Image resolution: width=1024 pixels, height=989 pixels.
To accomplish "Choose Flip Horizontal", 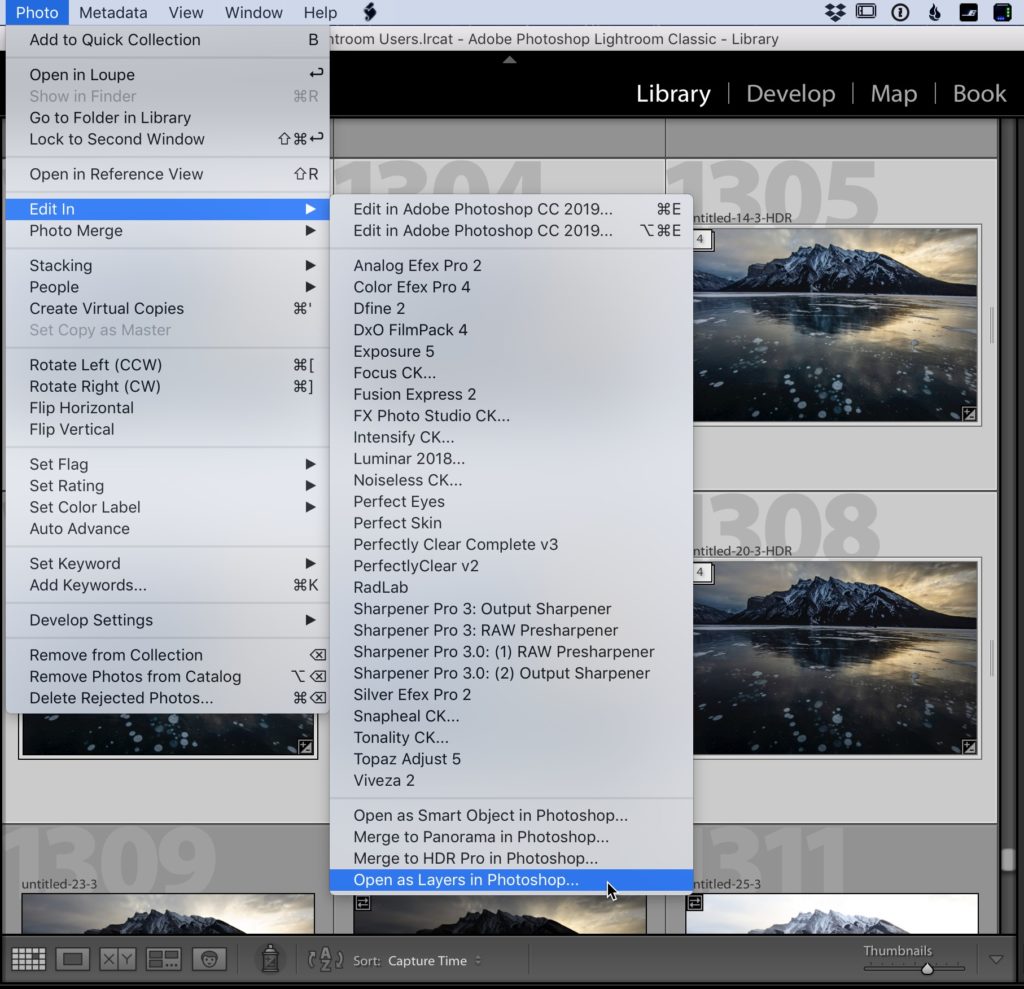I will (167, 408).
